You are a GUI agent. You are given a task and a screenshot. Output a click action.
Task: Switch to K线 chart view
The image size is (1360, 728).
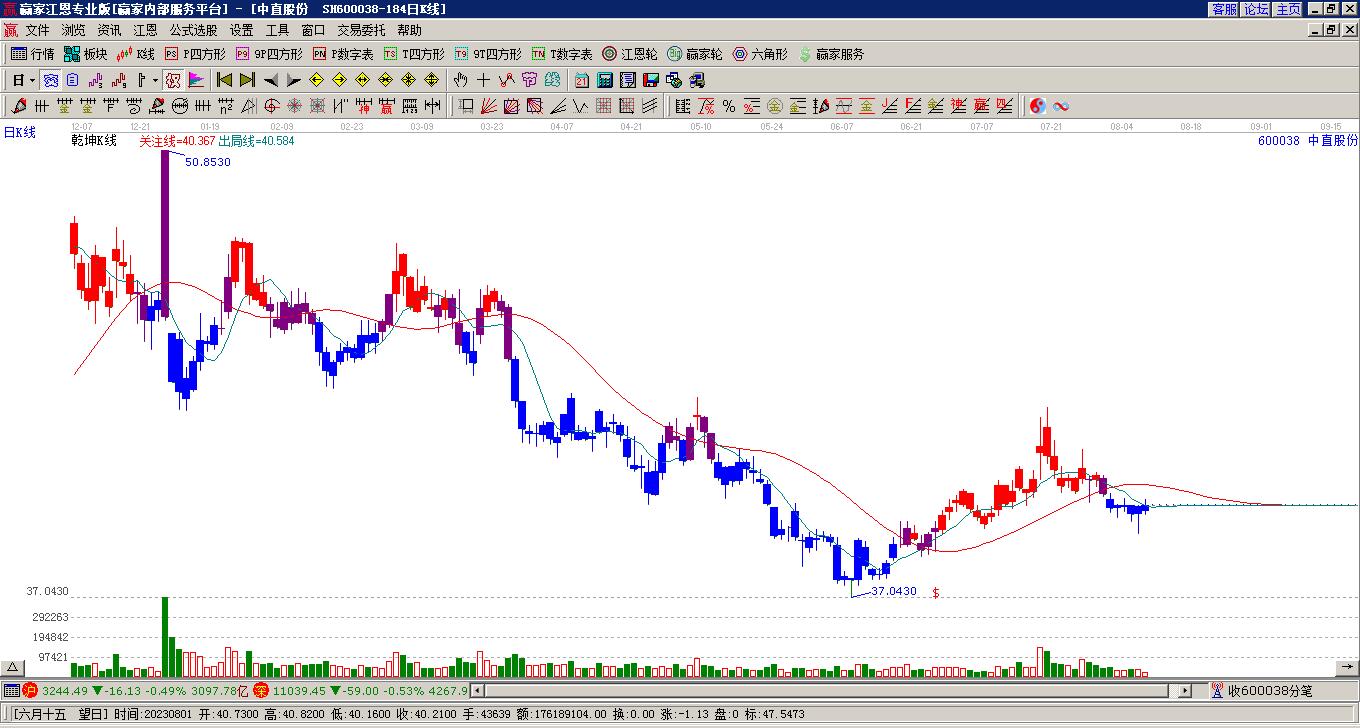tap(136, 54)
